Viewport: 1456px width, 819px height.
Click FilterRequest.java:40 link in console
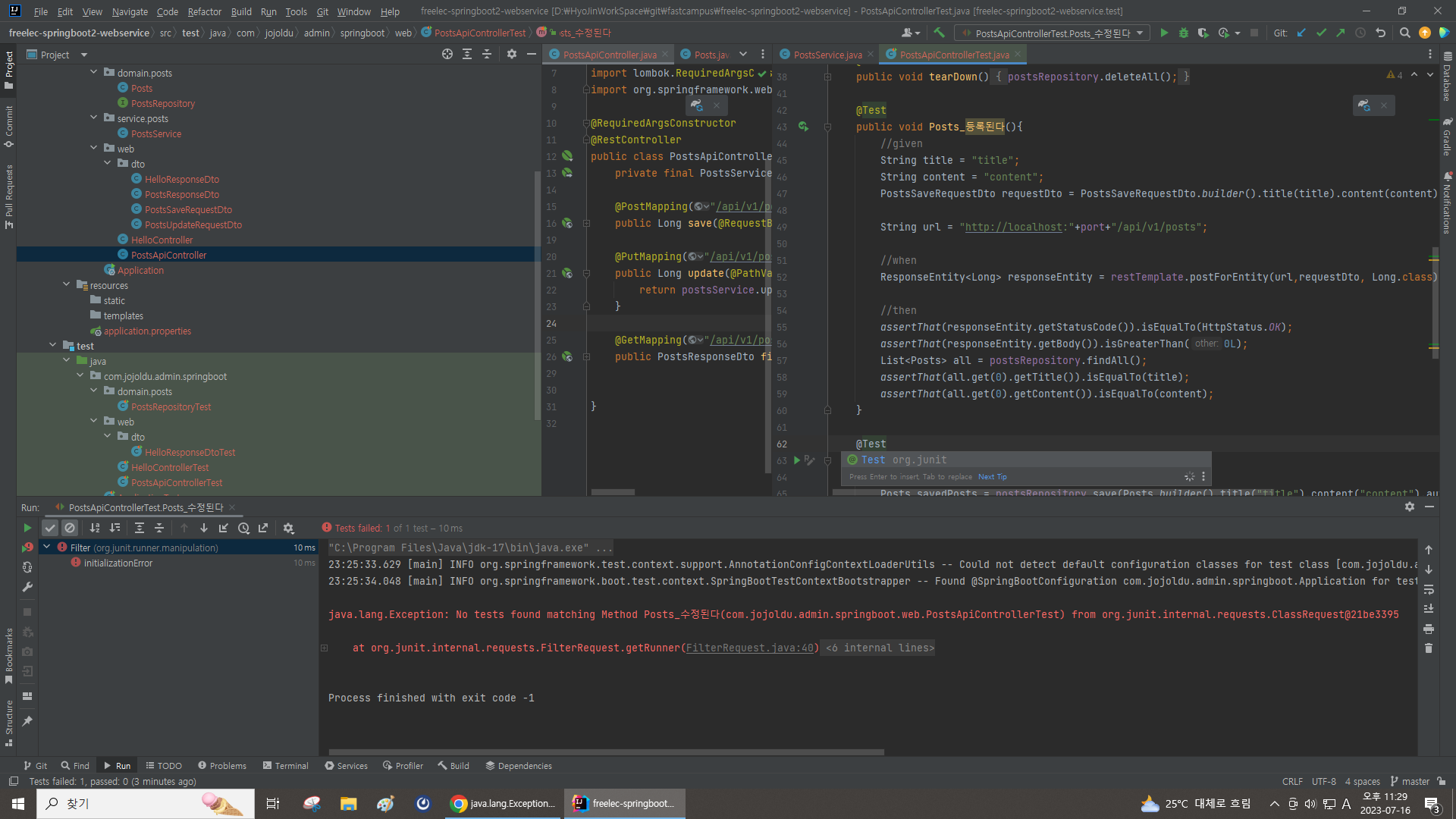tap(749, 648)
